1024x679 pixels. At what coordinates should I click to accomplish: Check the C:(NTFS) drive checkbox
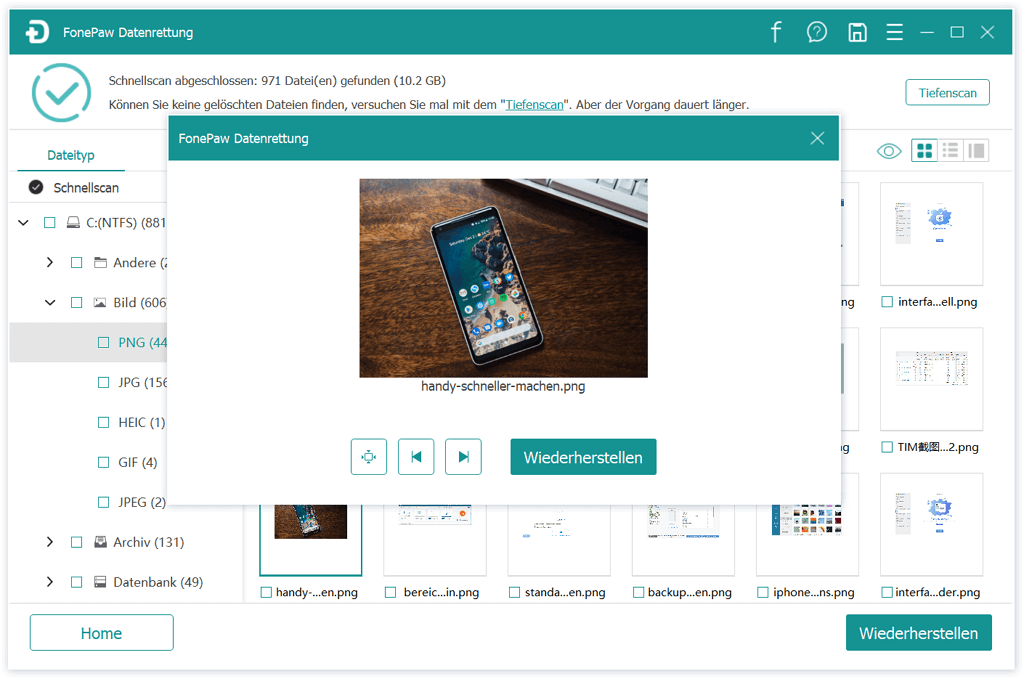tap(50, 223)
